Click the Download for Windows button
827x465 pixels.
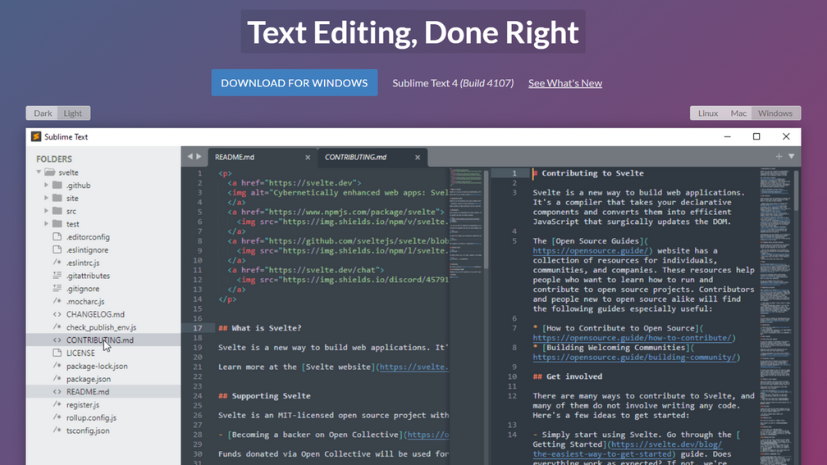click(x=294, y=83)
